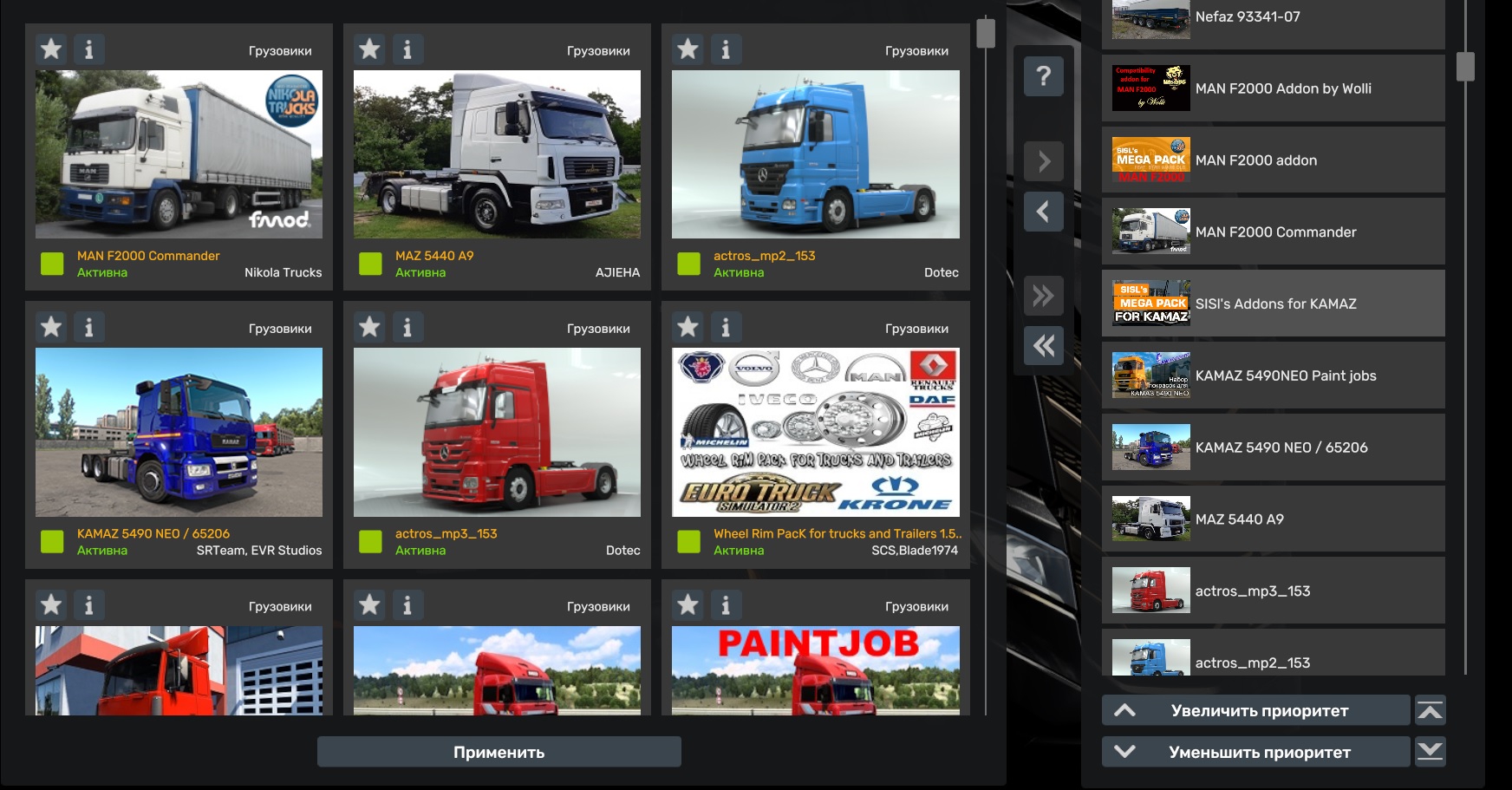Viewport: 1512px width, 790px height.
Task: Toggle Wheel Rim Pack green status square
Action: tap(688, 541)
